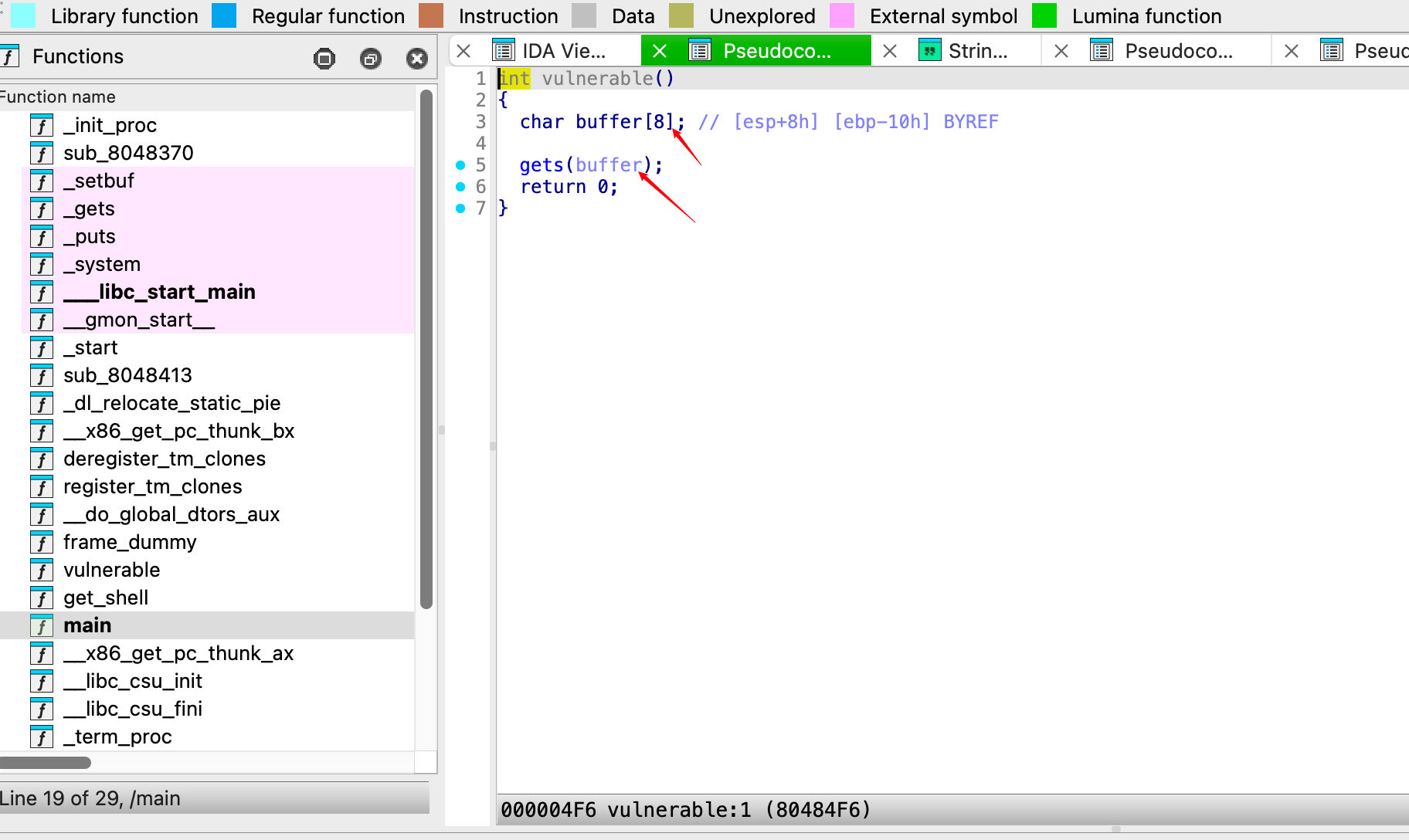This screenshot has width=1409, height=840.
Task: Toggle breakpoint dot on line 7
Action: pos(460,208)
